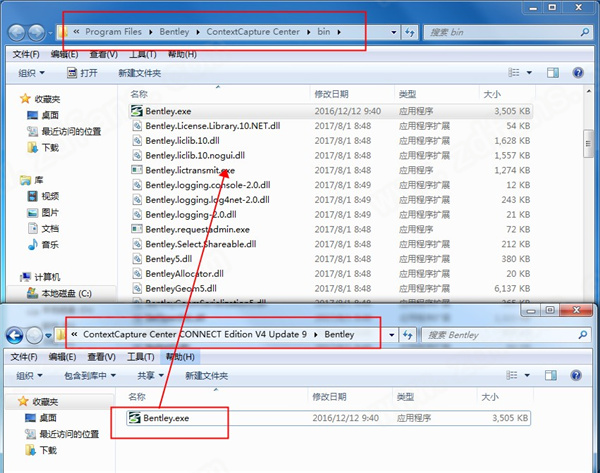Expand arrow after ContextCapture Center breadcrumb
Image resolution: width=600 pixels, height=473 pixels.
coord(308,32)
